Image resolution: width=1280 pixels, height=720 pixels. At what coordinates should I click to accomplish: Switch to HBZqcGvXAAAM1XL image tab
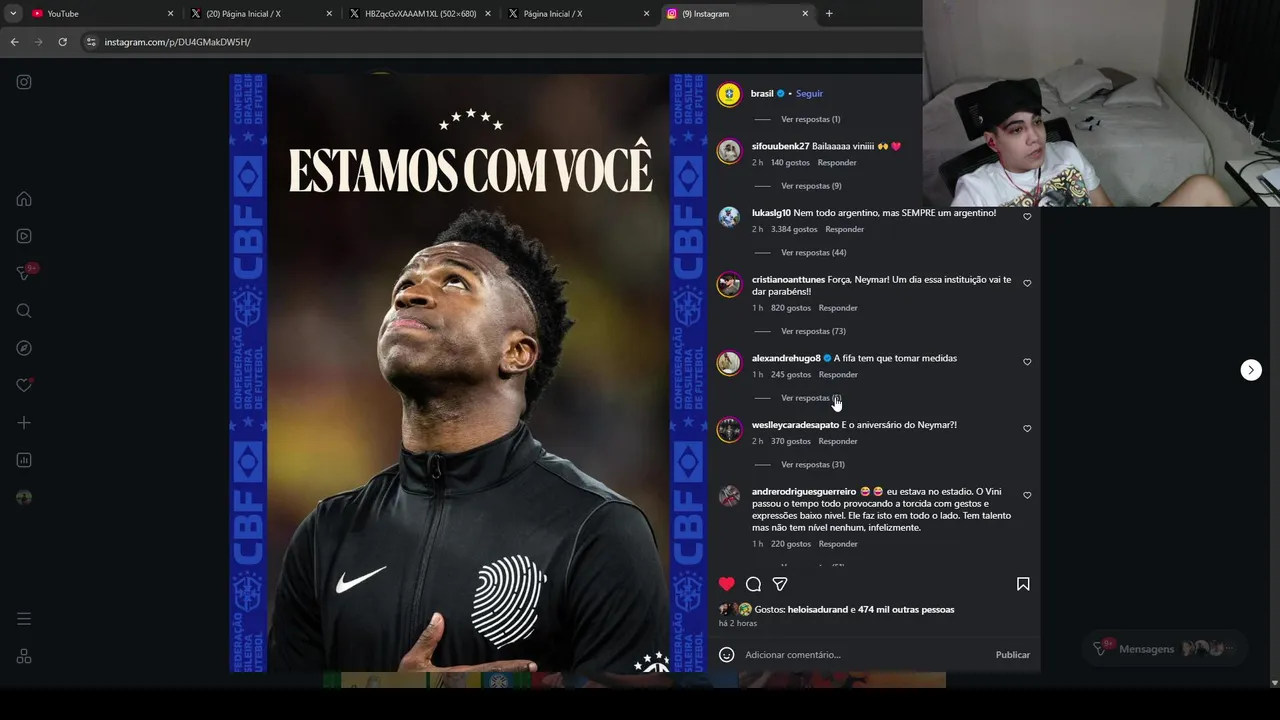tap(420, 13)
